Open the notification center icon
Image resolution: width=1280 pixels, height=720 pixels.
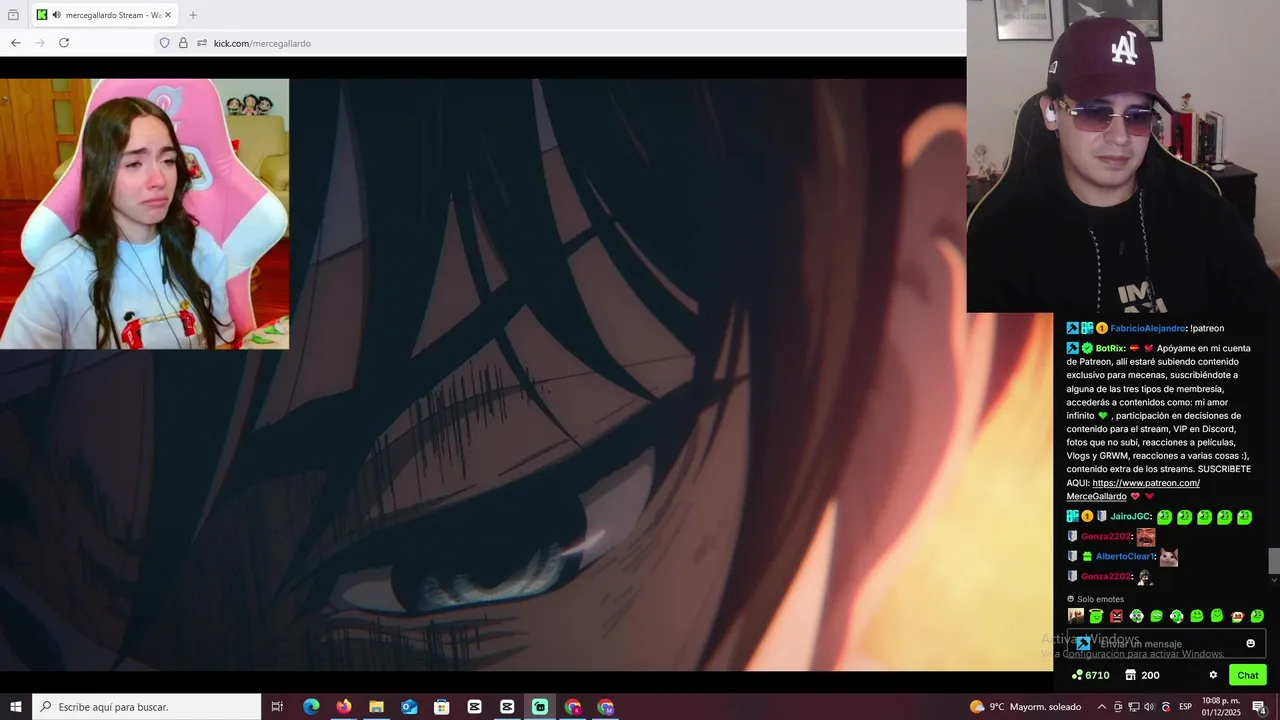pyautogui.click(x=1259, y=707)
